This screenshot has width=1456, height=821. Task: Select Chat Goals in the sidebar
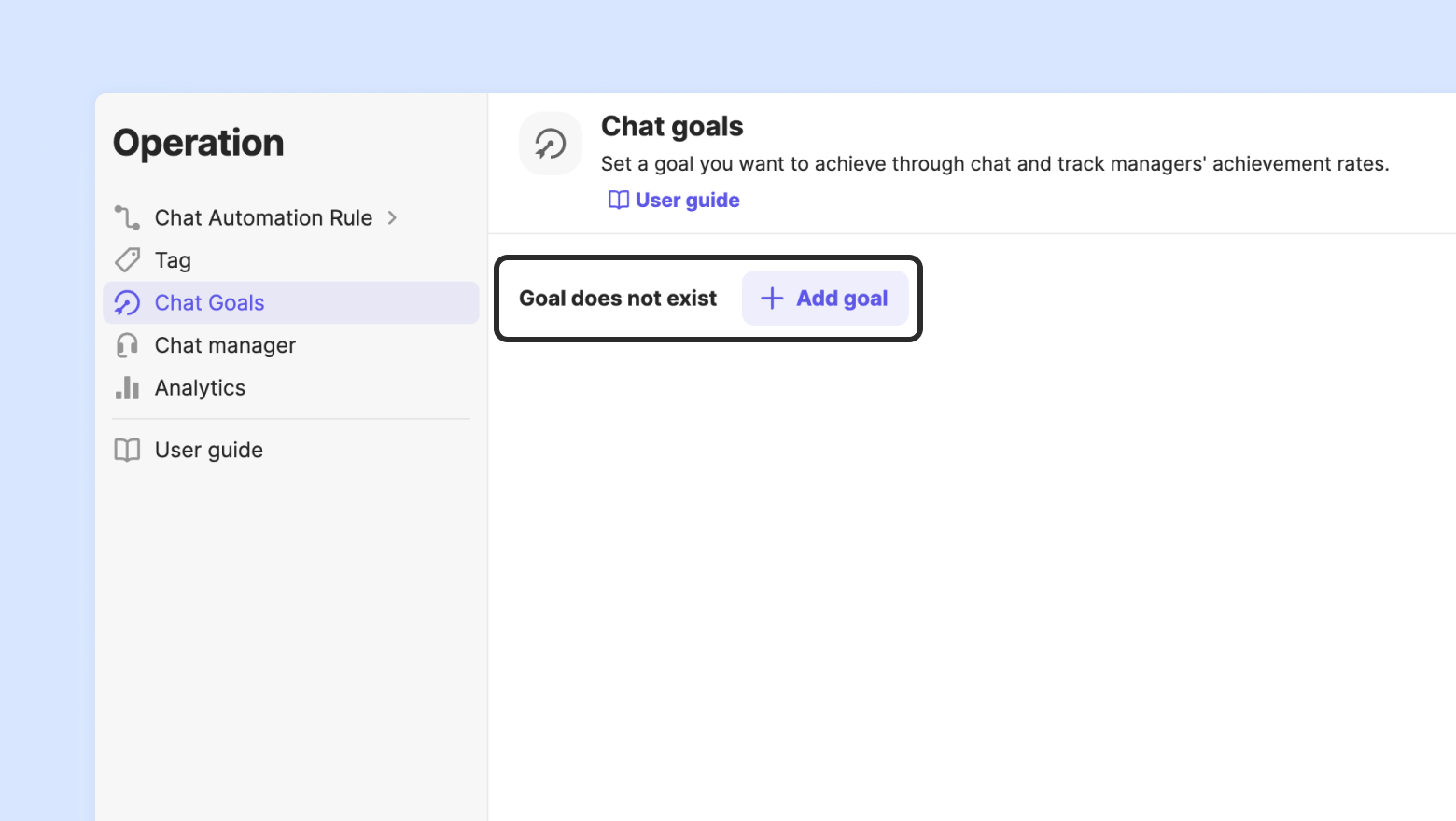coord(210,303)
